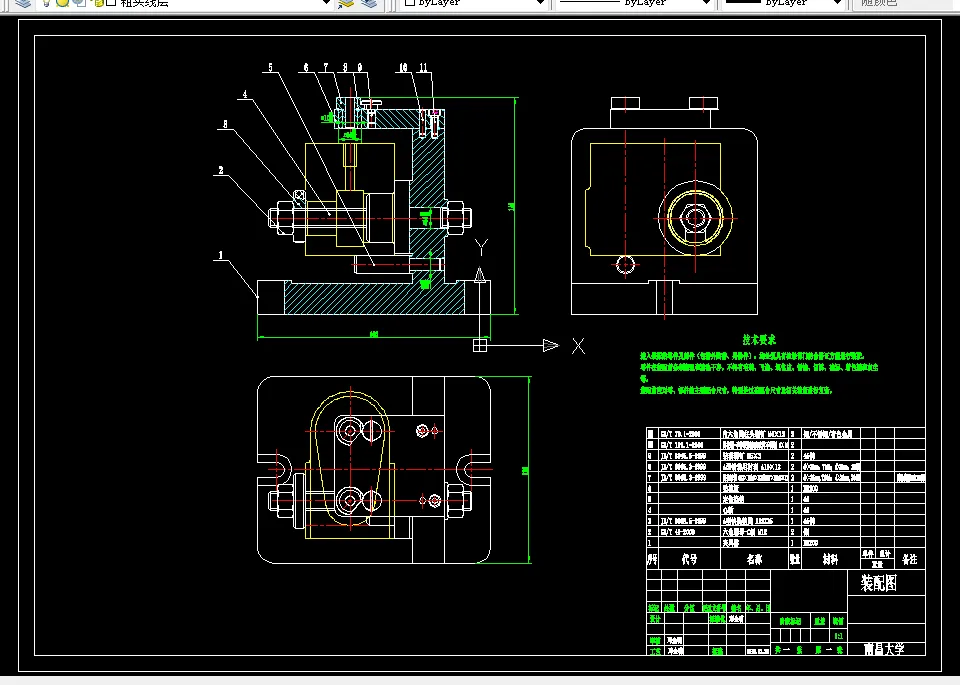Select part balloon number 9
The height and width of the screenshot is (685, 960).
(x=360, y=68)
